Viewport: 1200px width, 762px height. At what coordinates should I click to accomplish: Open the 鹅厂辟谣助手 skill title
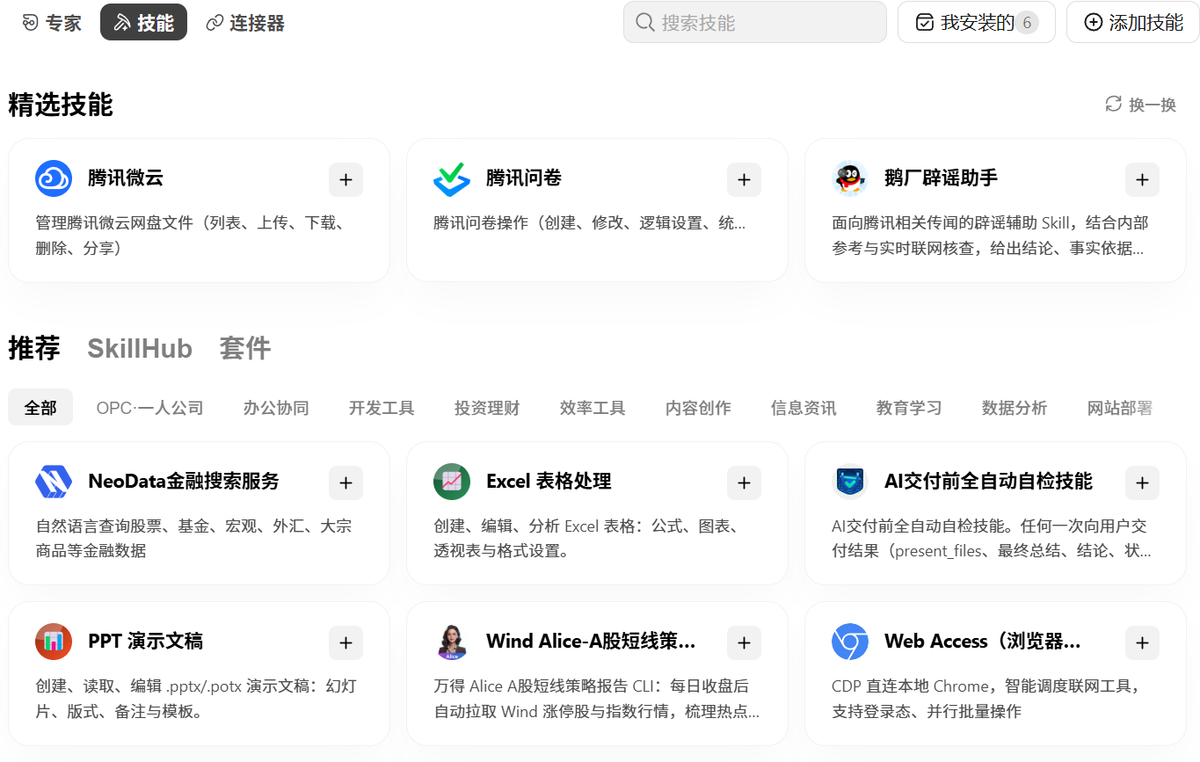[x=941, y=179]
